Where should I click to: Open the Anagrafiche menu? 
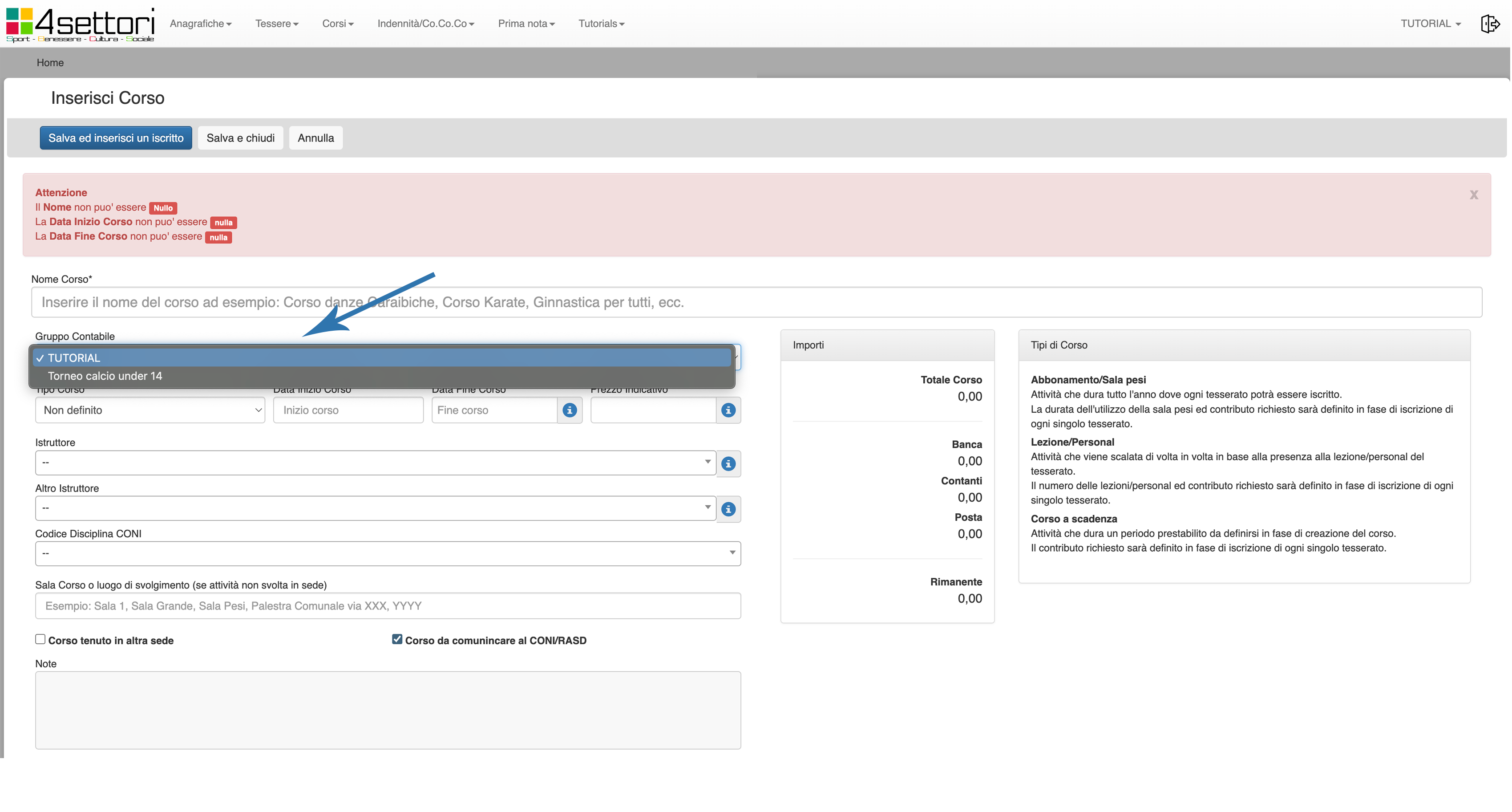coord(200,24)
